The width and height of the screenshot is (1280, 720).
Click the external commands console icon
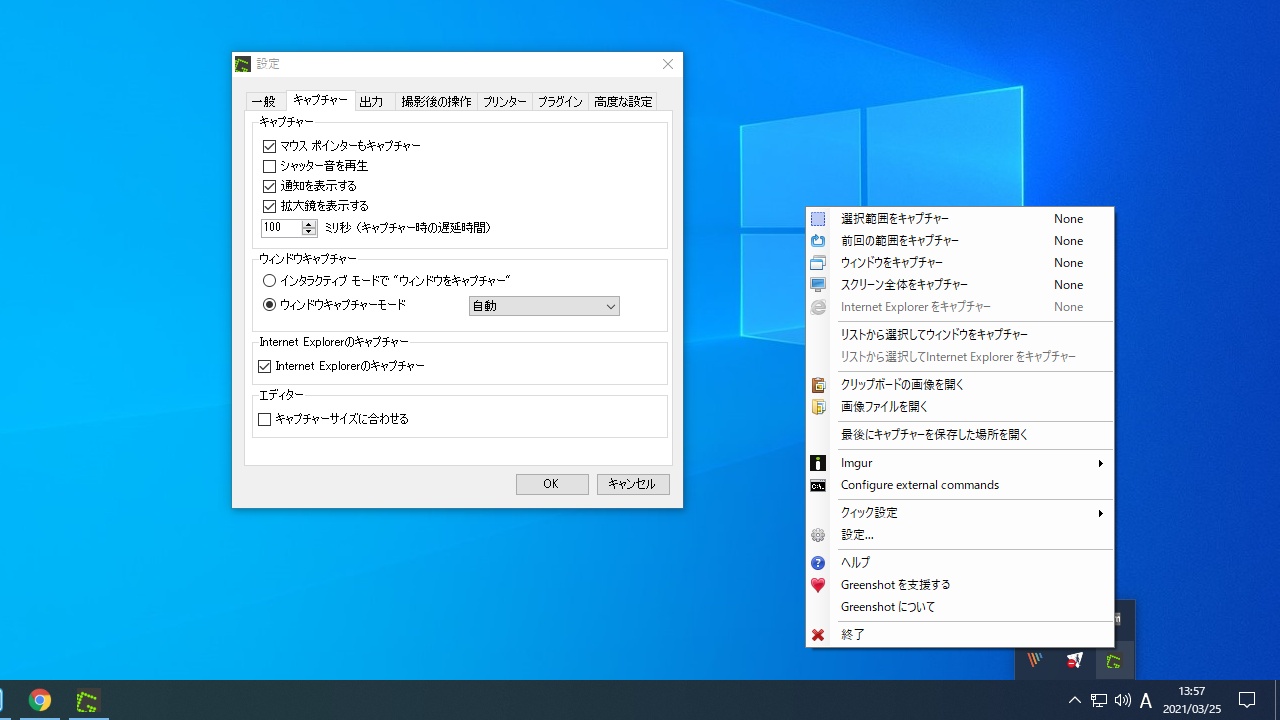click(x=818, y=485)
